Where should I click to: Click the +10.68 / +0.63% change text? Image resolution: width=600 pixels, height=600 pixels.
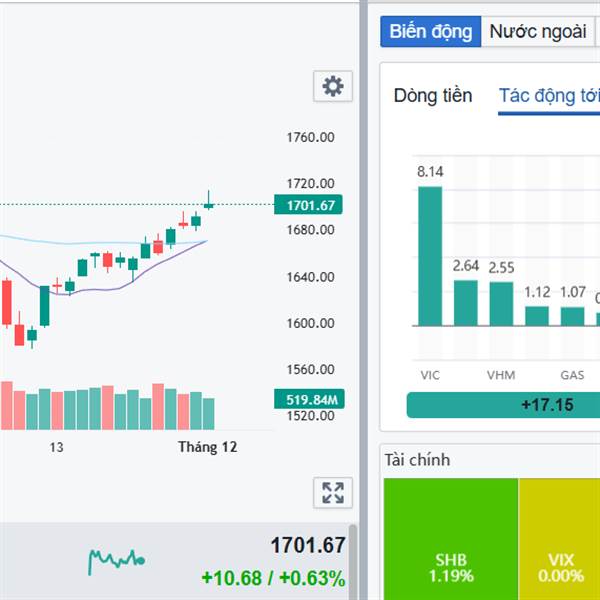[x=272, y=579]
